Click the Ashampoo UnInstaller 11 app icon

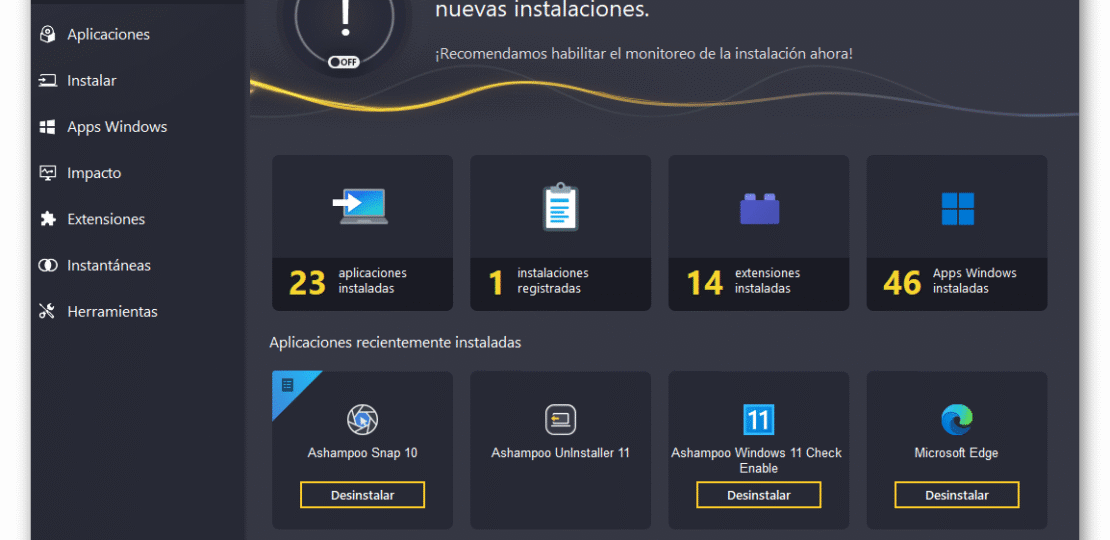click(x=561, y=420)
